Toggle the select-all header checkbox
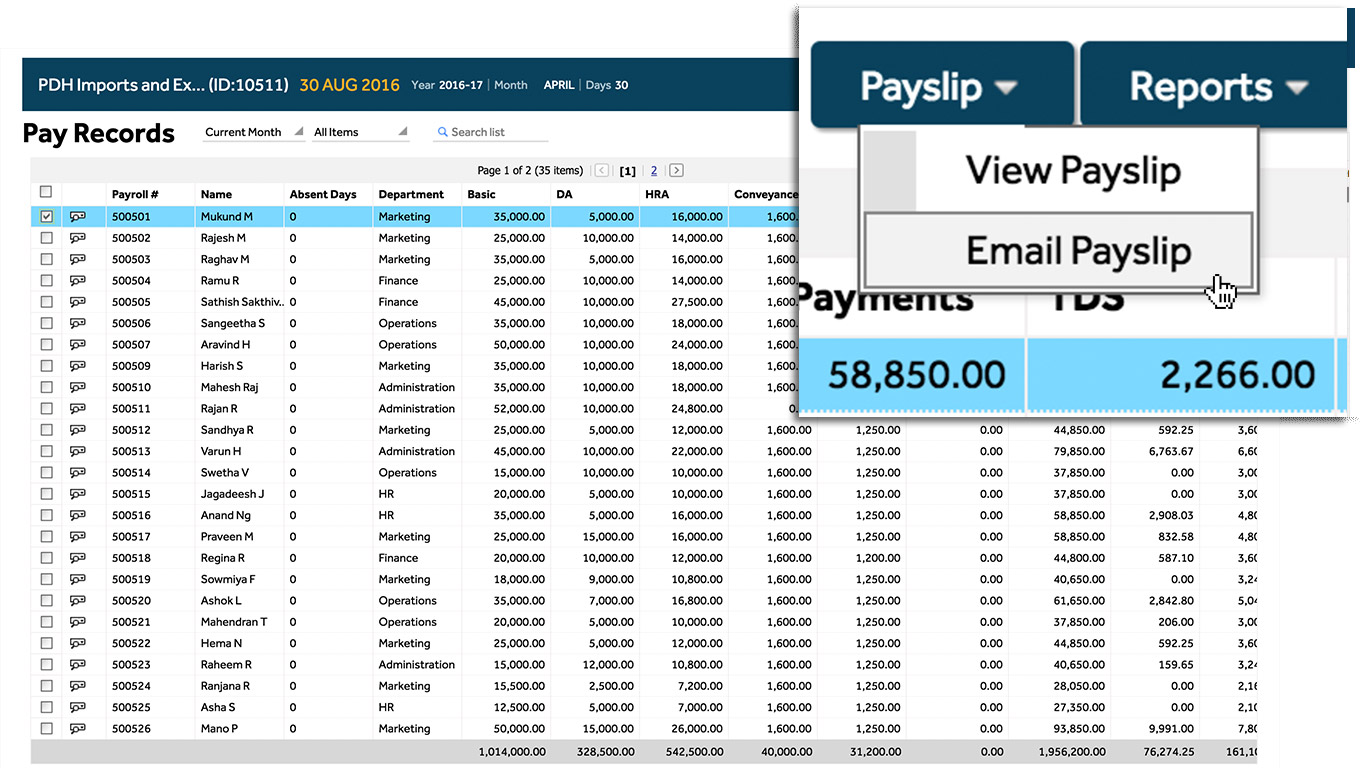 46,192
